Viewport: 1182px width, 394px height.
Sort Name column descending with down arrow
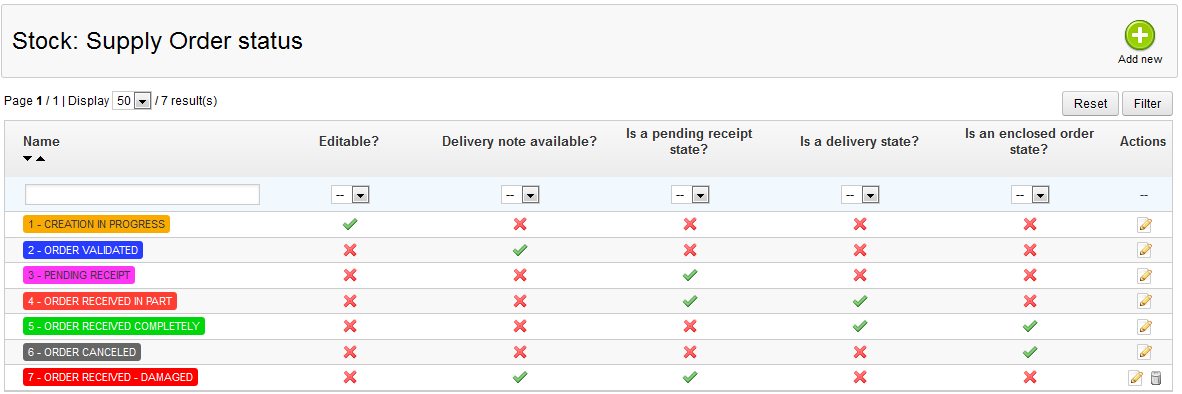coord(28,158)
